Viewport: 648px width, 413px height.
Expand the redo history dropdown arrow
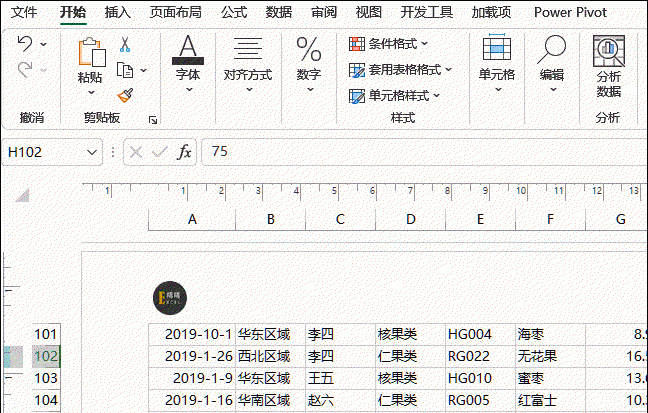coord(43,70)
